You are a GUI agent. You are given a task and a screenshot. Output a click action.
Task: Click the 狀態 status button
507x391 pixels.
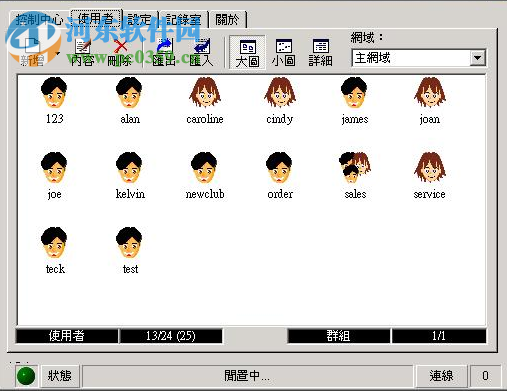pyautogui.click(x=60, y=376)
